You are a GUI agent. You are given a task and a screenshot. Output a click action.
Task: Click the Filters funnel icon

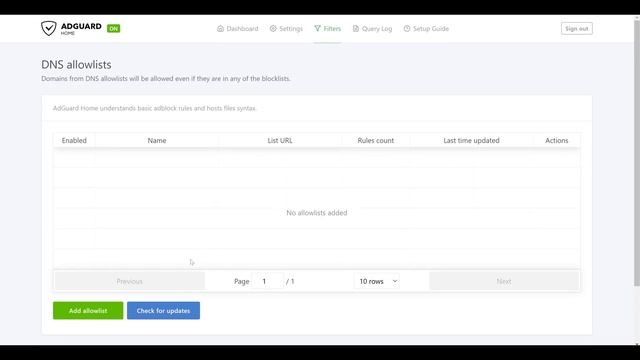coord(318,29)
